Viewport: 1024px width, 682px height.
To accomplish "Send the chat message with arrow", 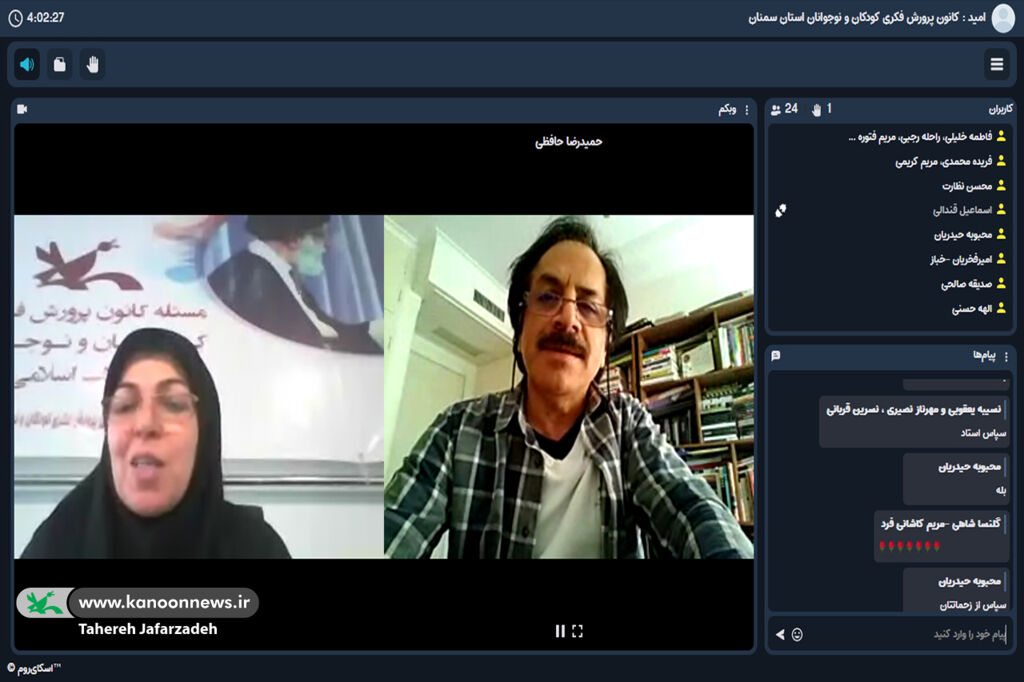I will (780, 634).
